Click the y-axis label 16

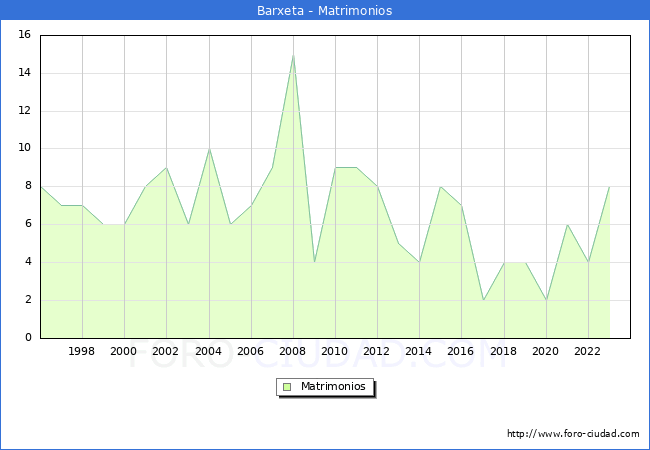(25, 34)
